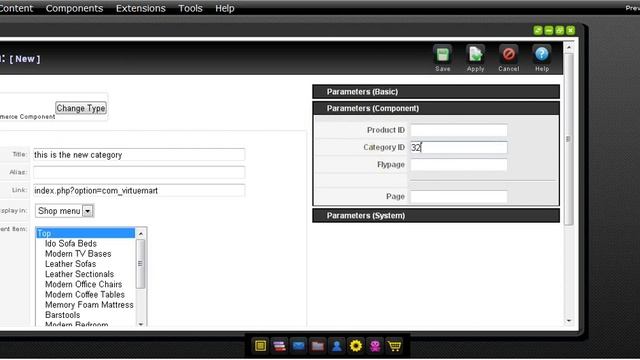Open the Tools menu
This screenshot has width=640, height=360.
pos(190,8)
